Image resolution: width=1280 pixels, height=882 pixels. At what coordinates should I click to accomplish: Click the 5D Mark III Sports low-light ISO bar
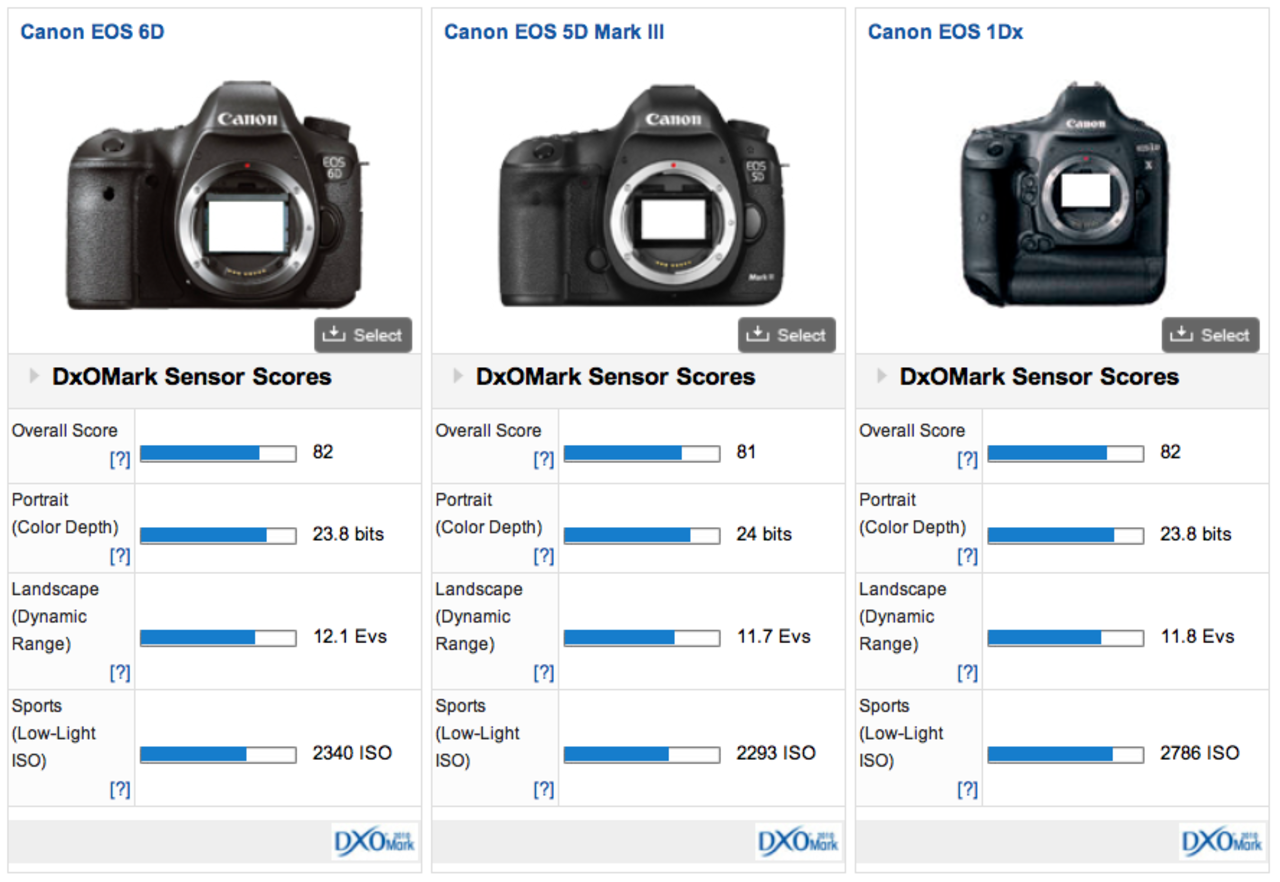[x=642, y=754]
